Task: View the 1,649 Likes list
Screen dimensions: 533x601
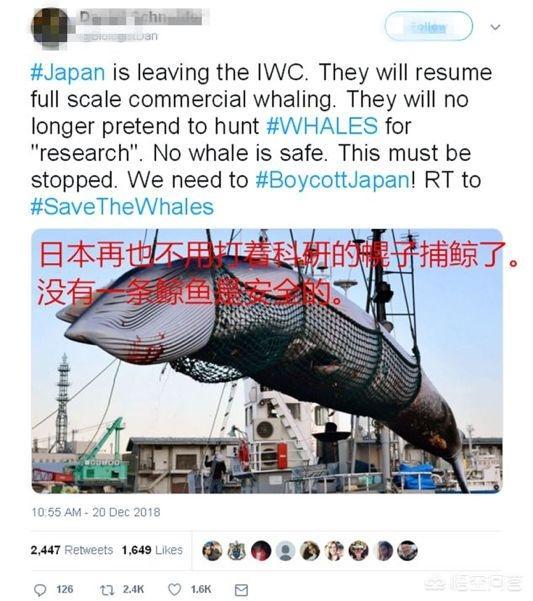Action: pos(152,550)
